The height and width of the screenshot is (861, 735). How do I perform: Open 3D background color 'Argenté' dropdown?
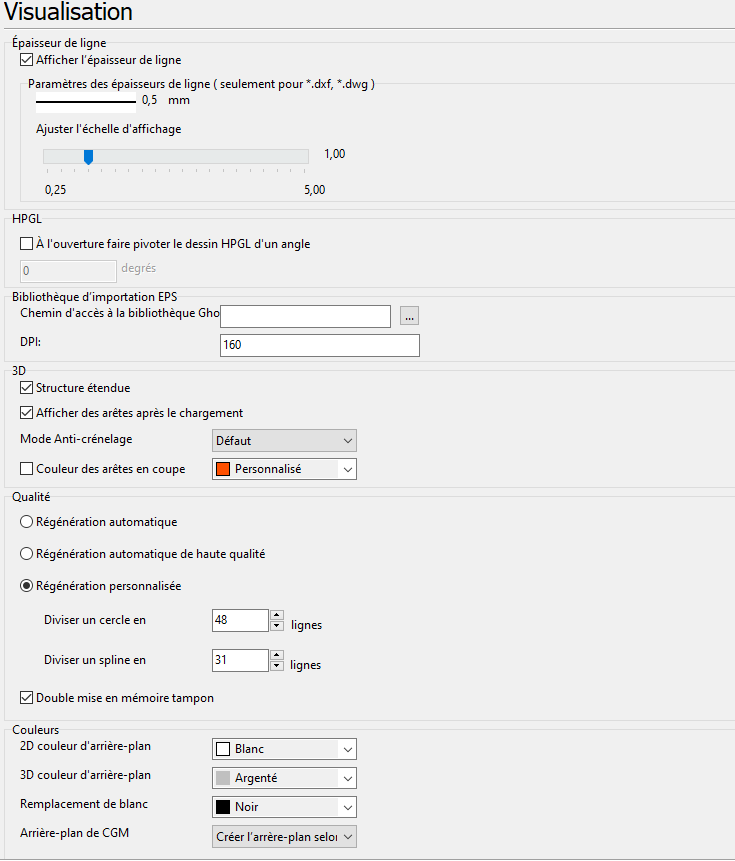(284, 778)
